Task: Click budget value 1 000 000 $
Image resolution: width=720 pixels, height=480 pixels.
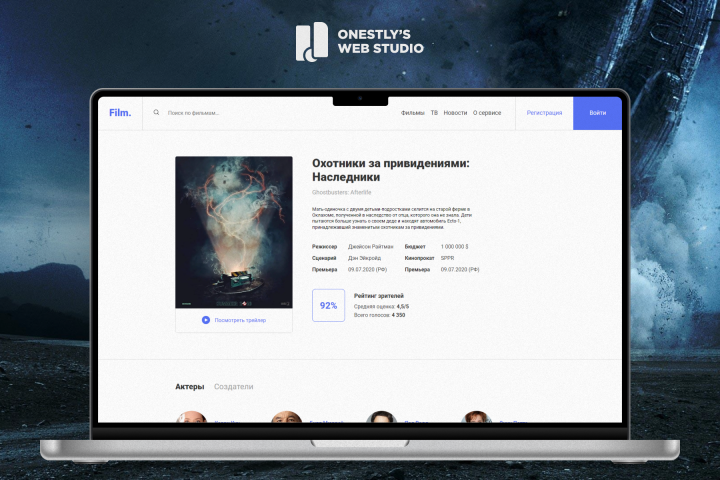Action: tap(455, 247)
